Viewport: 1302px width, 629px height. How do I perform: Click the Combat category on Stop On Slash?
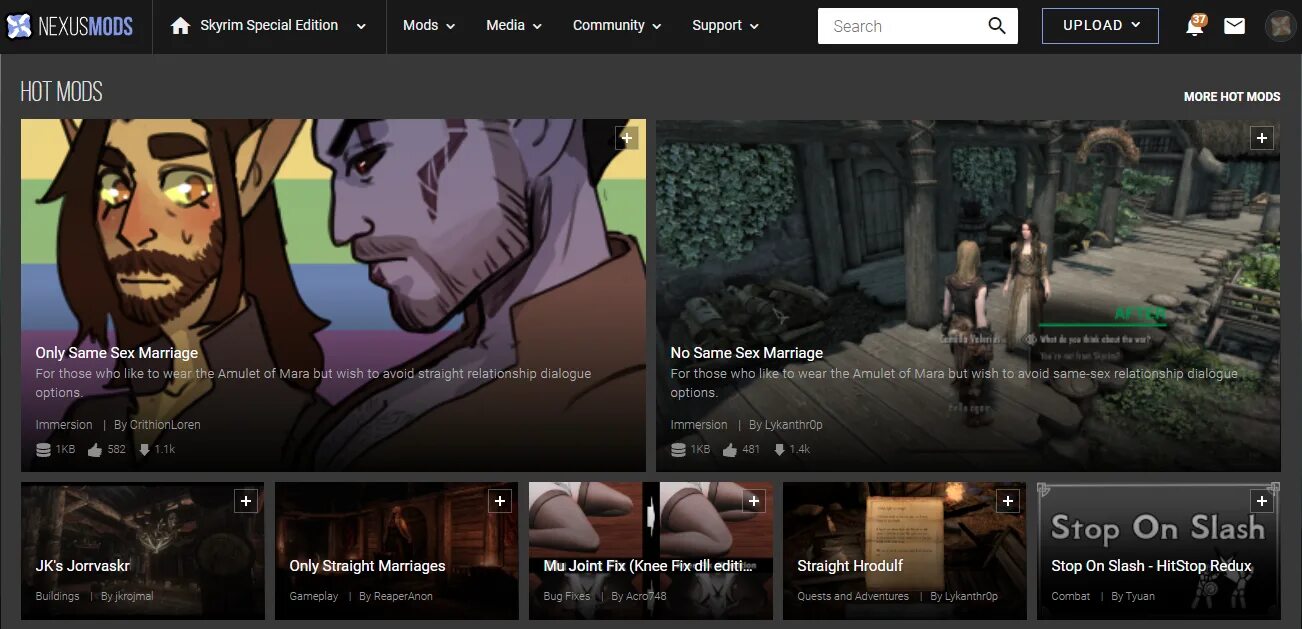pyautogui.click(x=1070, y=596)
